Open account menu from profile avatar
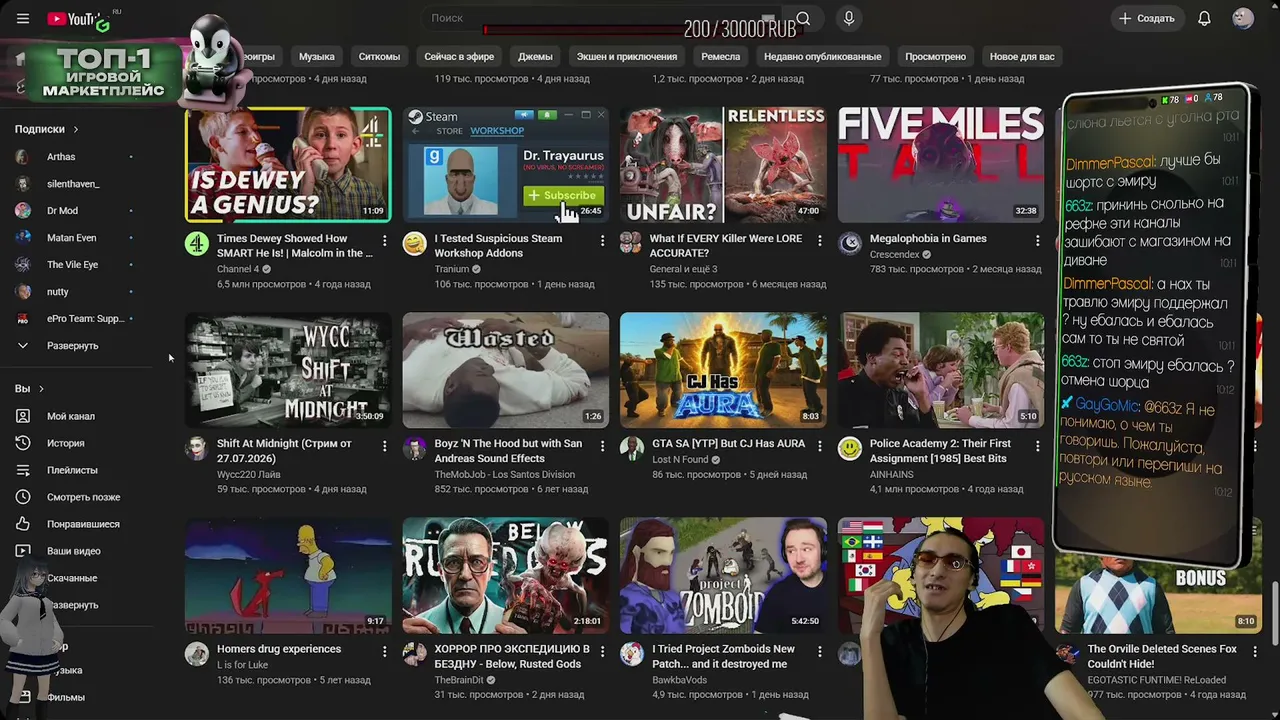 [x=1243, y=18]
